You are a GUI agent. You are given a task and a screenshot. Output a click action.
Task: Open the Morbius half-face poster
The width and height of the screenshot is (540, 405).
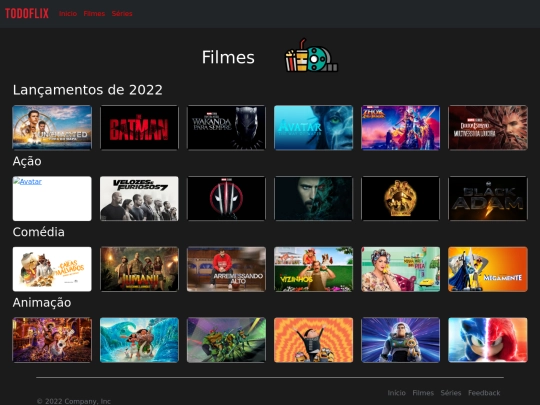(313, 198)
